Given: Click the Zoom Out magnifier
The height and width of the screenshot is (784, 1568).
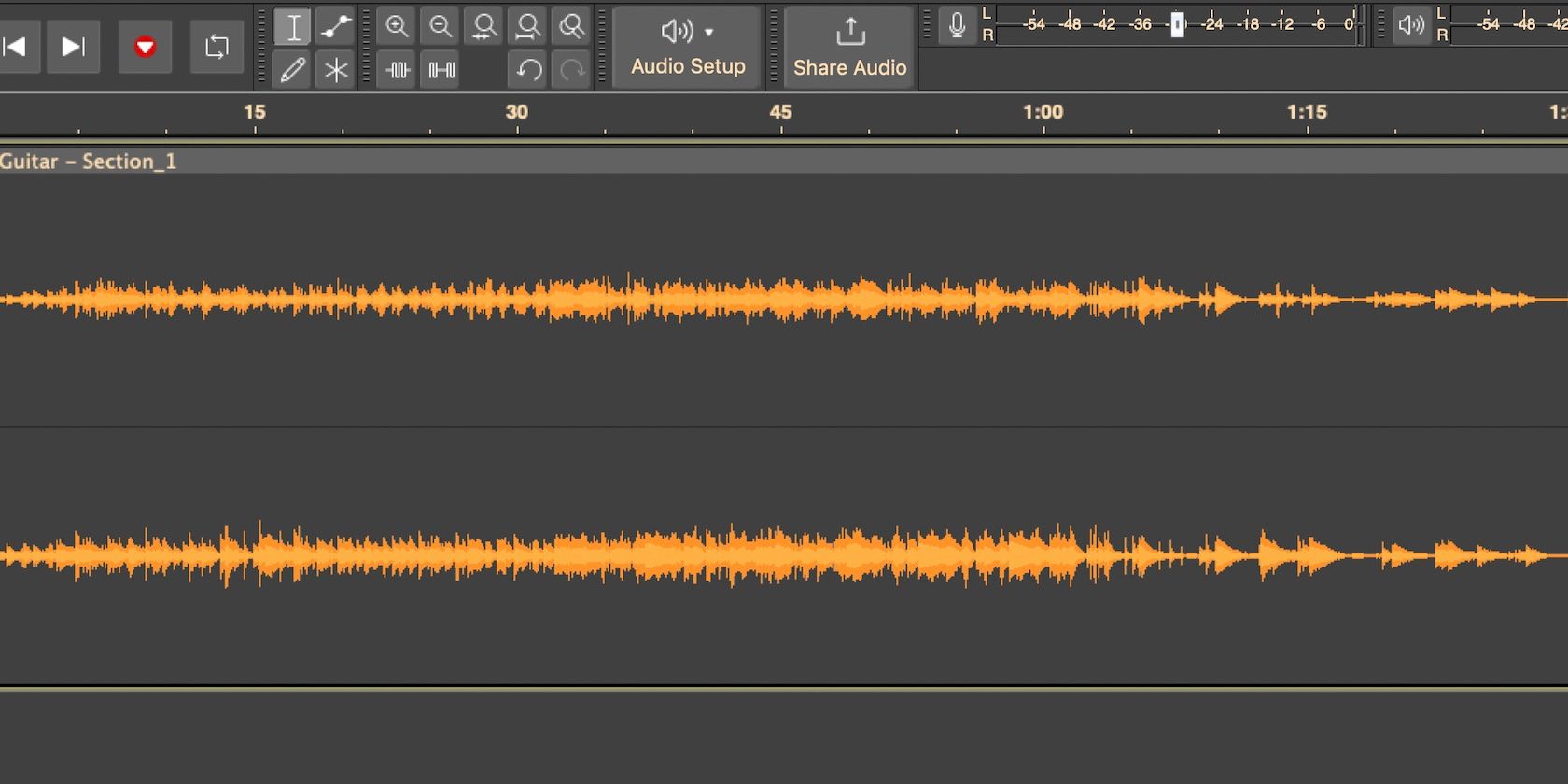Looking at the screenshot, I should (x=441, y=27).
